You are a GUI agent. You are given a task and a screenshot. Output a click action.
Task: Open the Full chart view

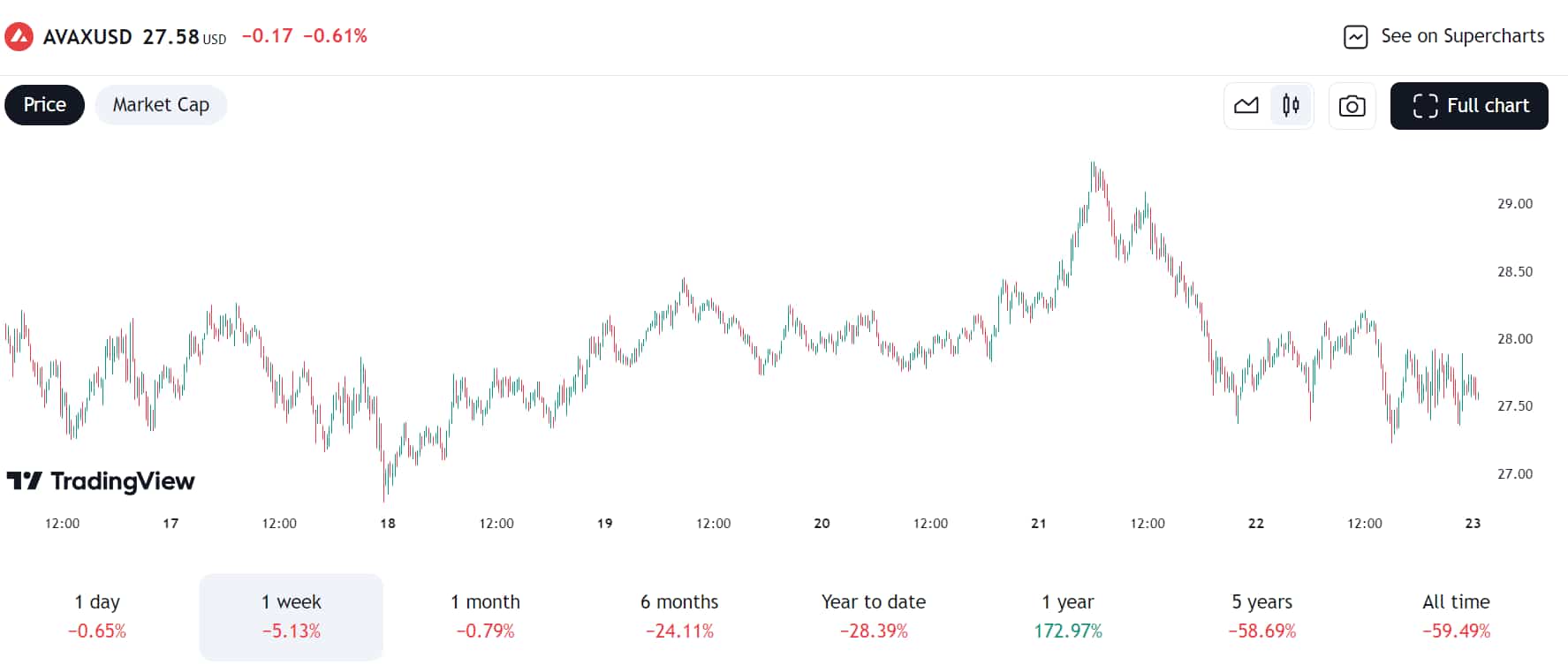[1469, 106]
